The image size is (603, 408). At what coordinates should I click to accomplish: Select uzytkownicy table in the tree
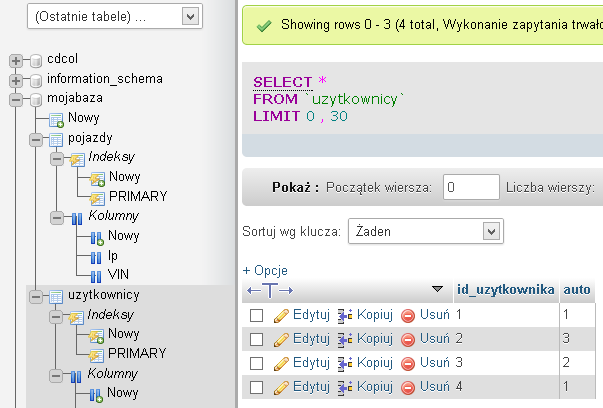point(103,295)
